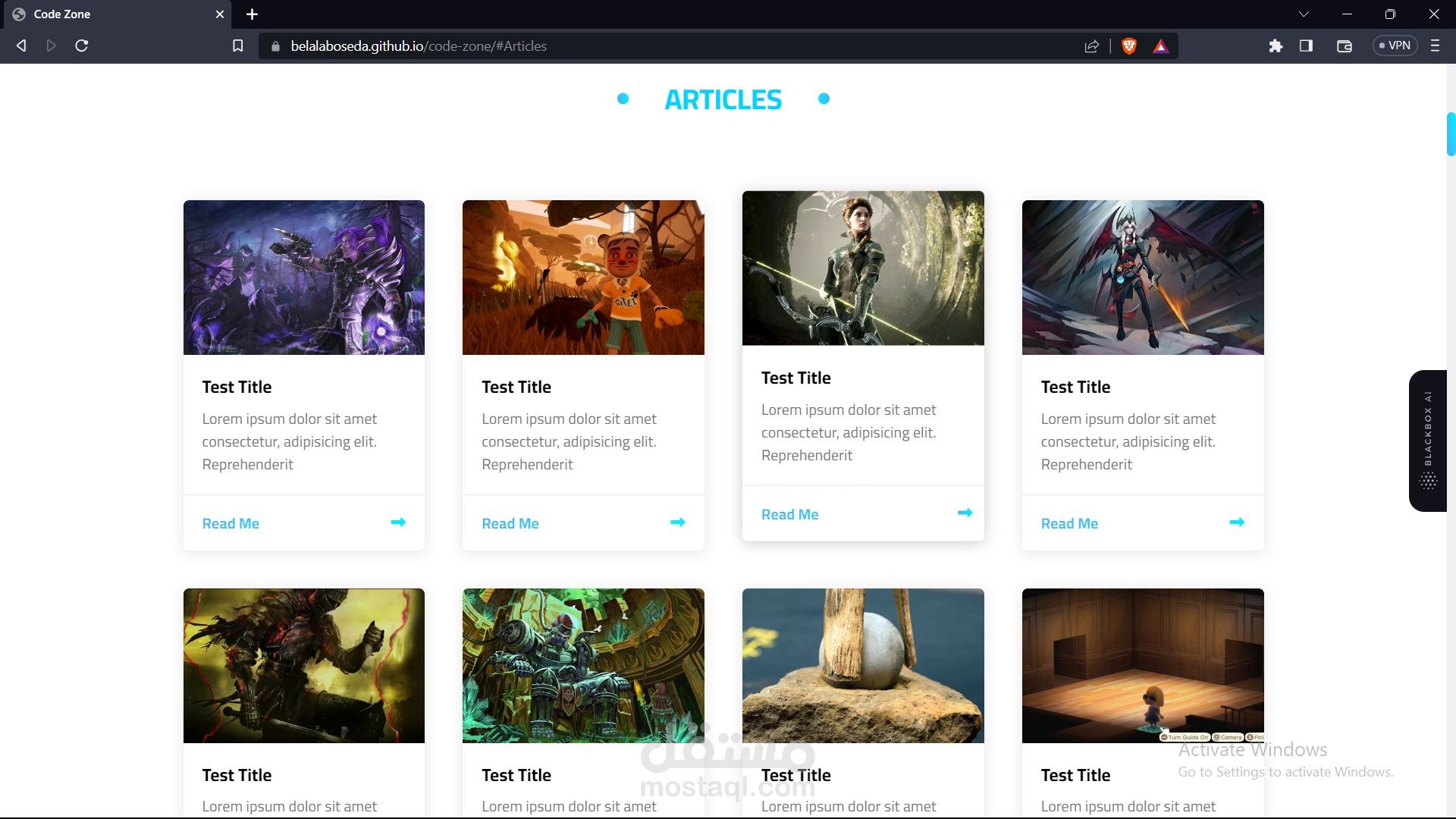The image size is (1456, 819).
Task: Open the archer woman with bow thumbnail
Action: pyautogui.click(x=863, y=268)
